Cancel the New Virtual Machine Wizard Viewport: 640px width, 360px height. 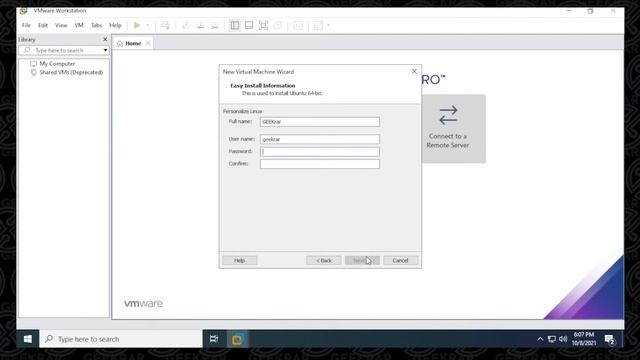click(x=400, y=260)
